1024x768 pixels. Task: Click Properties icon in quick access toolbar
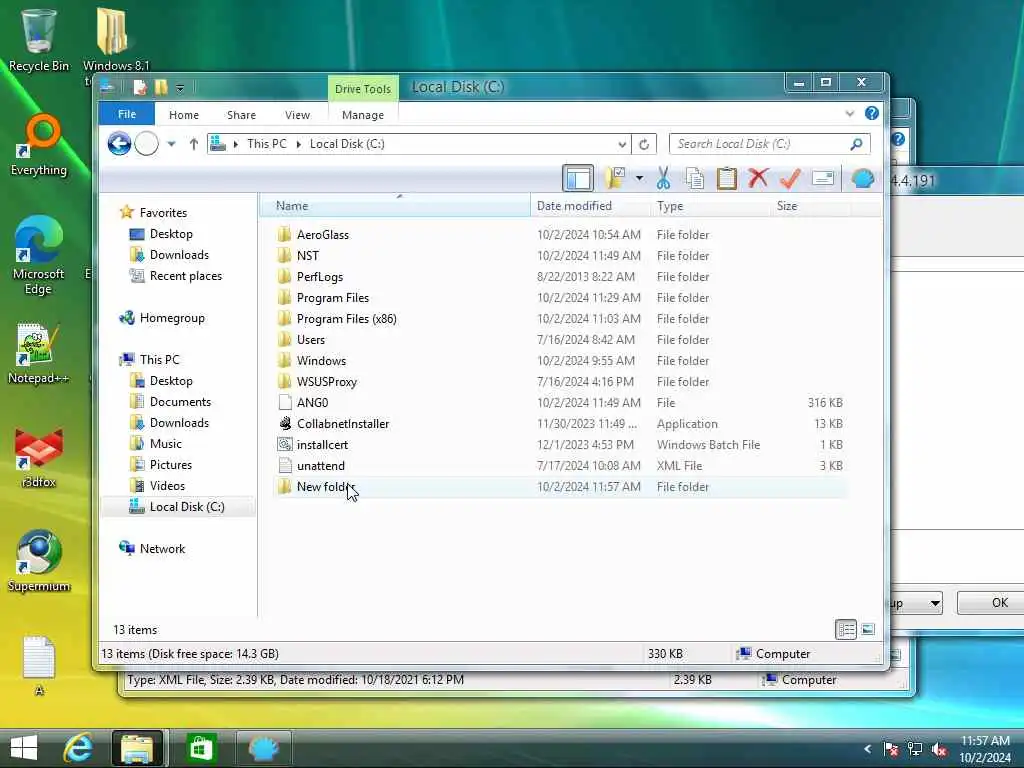pos(140,87)
